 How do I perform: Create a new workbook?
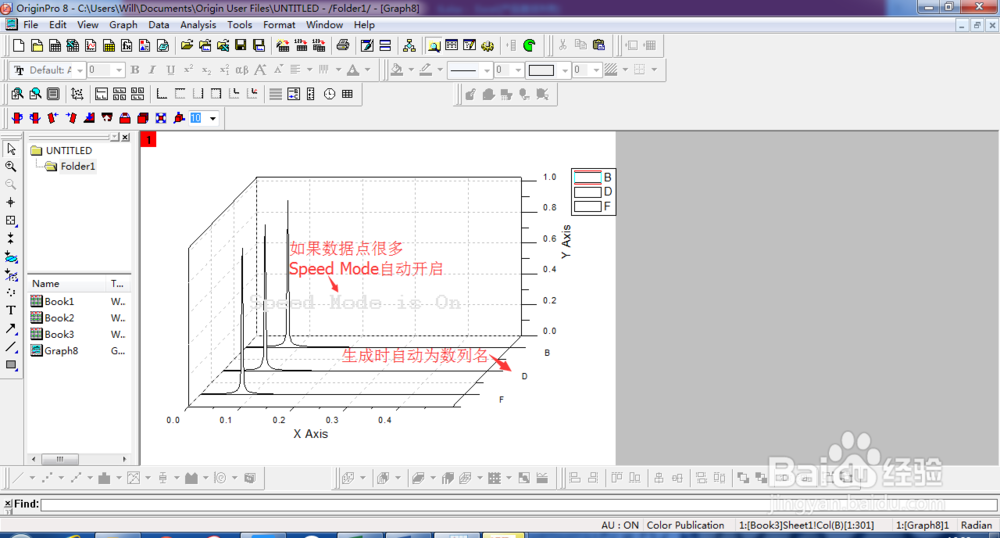coord(55,45)
